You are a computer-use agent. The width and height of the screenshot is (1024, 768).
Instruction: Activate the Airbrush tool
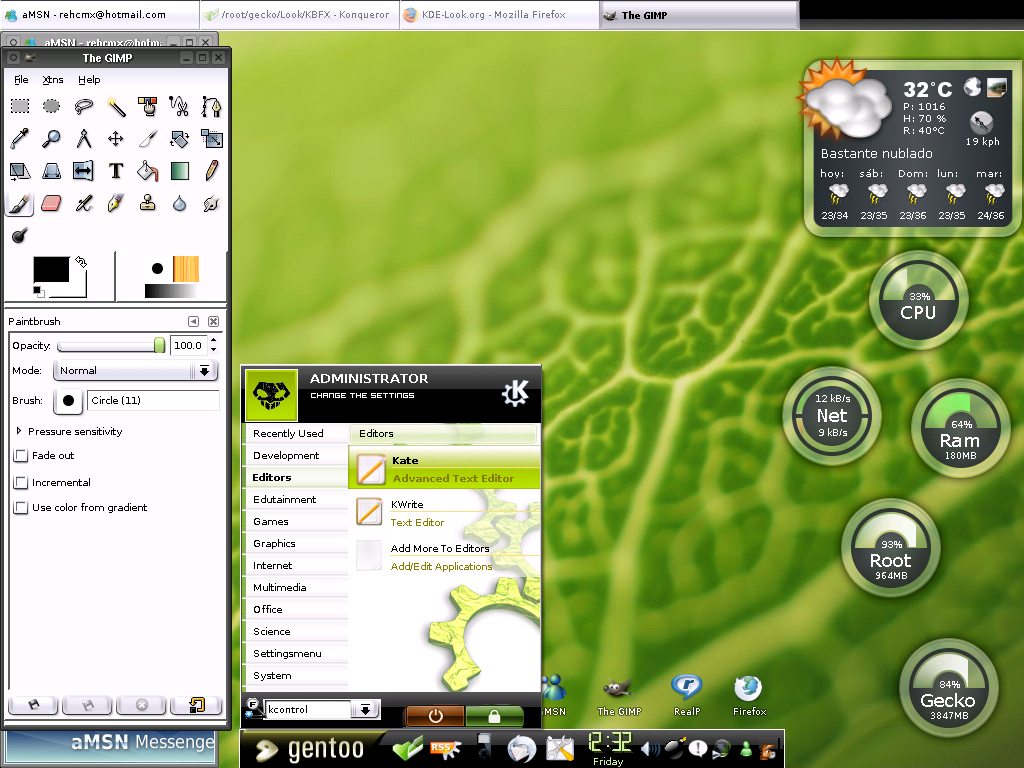pos(84,204)
